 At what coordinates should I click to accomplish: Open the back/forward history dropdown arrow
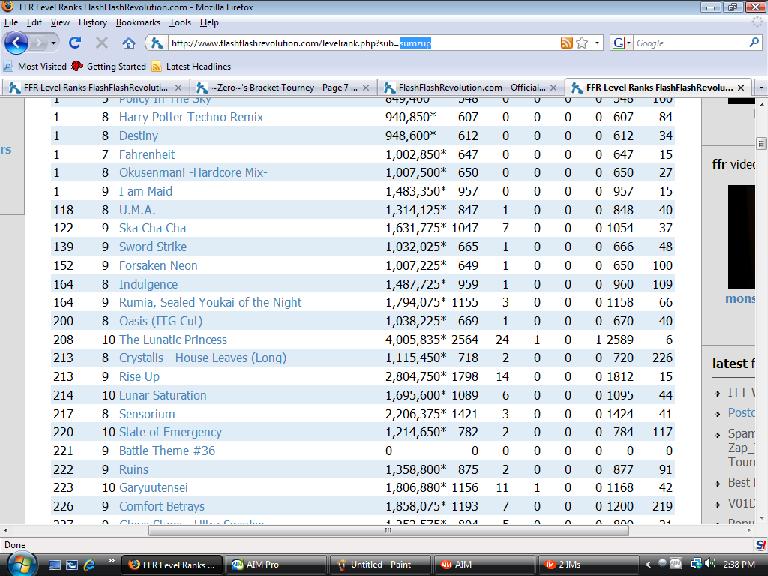pyautogui.click(x=53, y=43)
